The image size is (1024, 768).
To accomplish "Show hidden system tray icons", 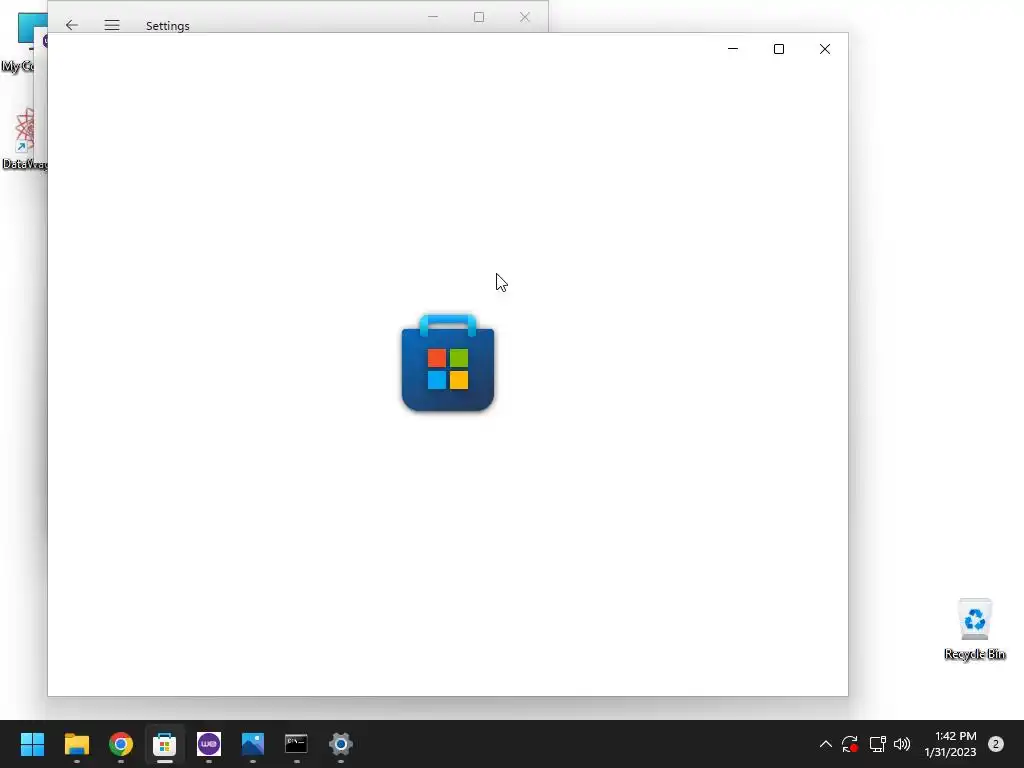I will pyautogui.click(x=825, y=744).
